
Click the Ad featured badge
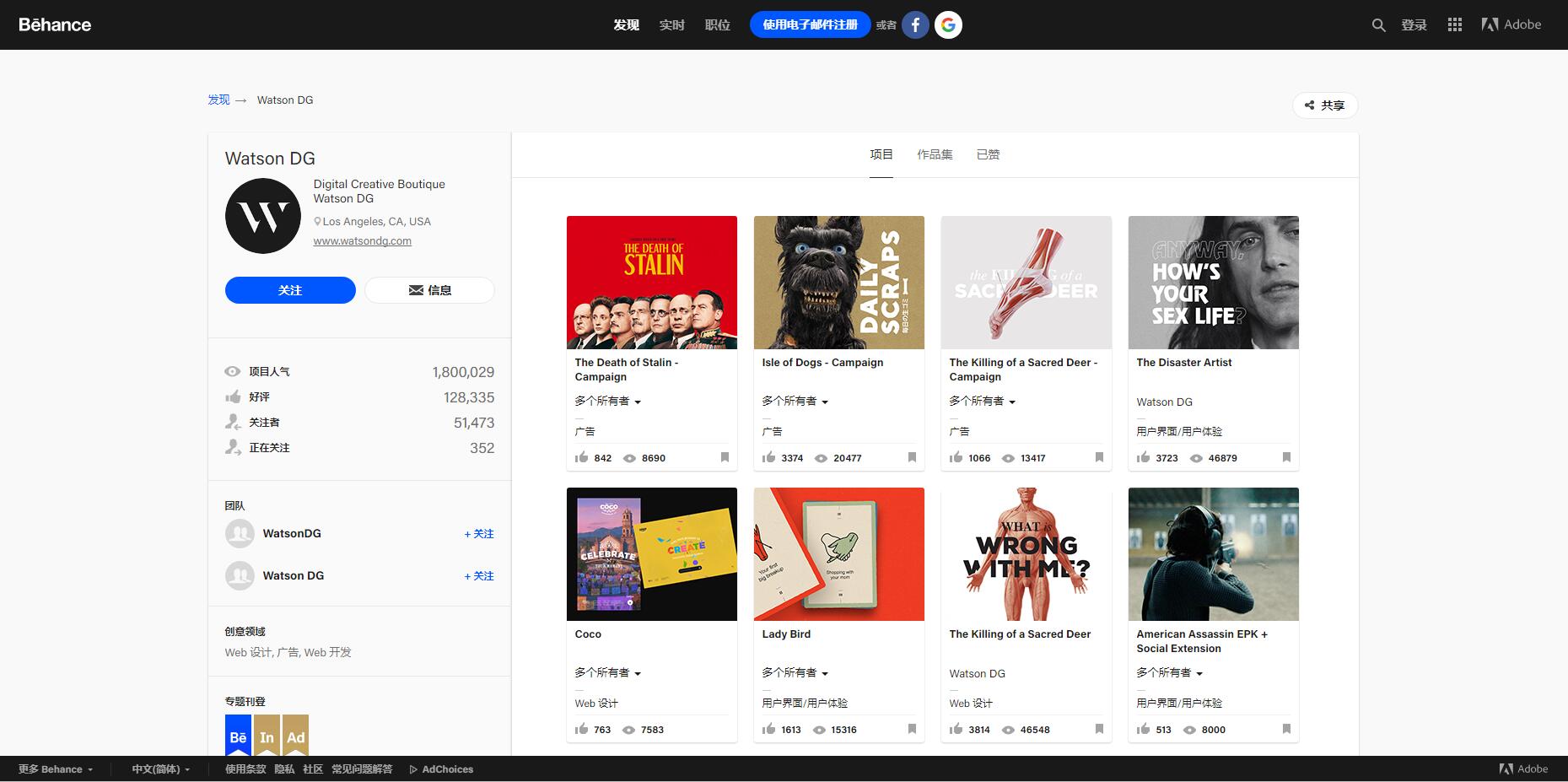click(x=295, y=736)
